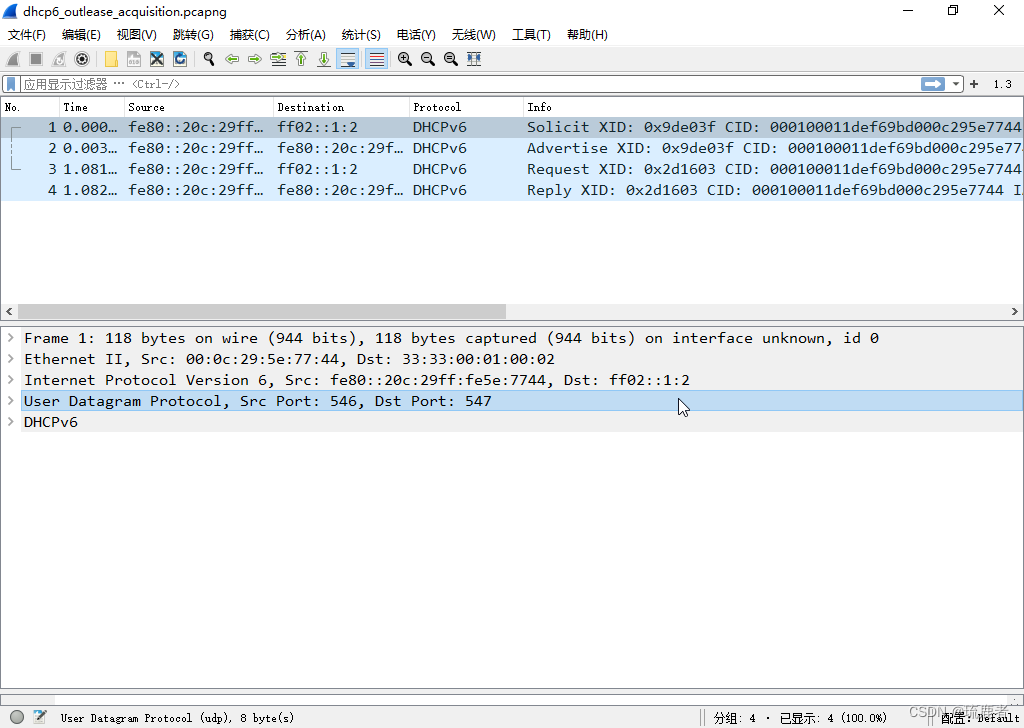Screen dimensions: 1024x728
Task: Click the display filter input field
Action: click(x=469, y=84)
